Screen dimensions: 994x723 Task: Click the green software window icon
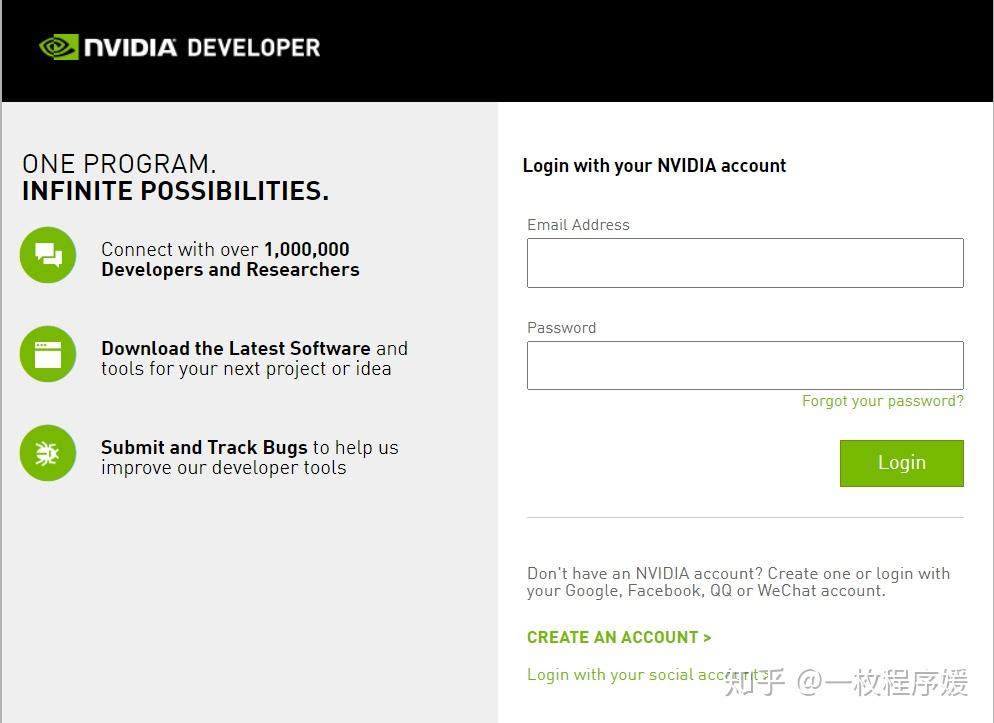point(48,354)
